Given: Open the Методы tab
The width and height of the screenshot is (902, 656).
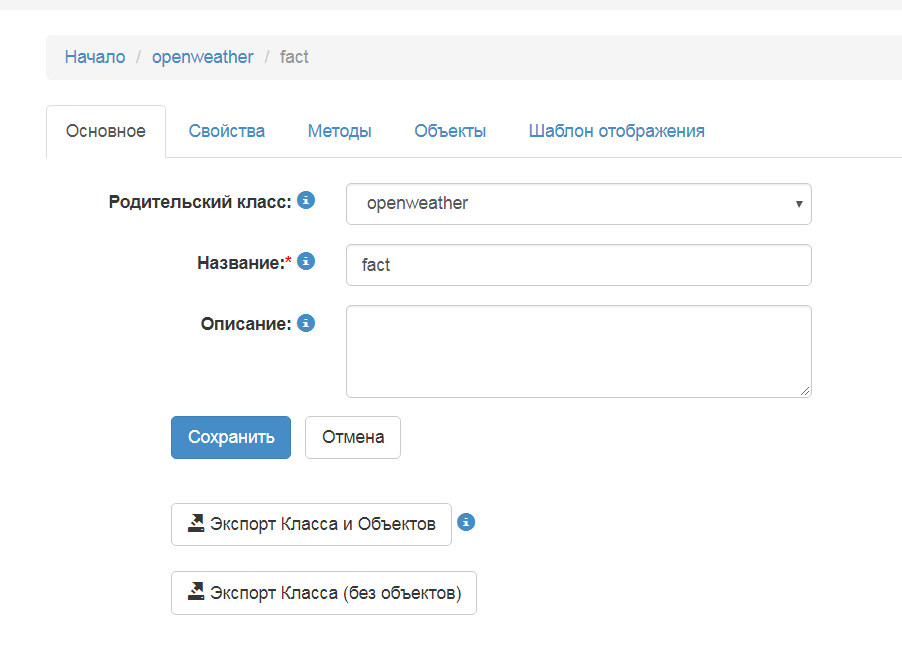Looking at the screenshot, I should 339,130.
